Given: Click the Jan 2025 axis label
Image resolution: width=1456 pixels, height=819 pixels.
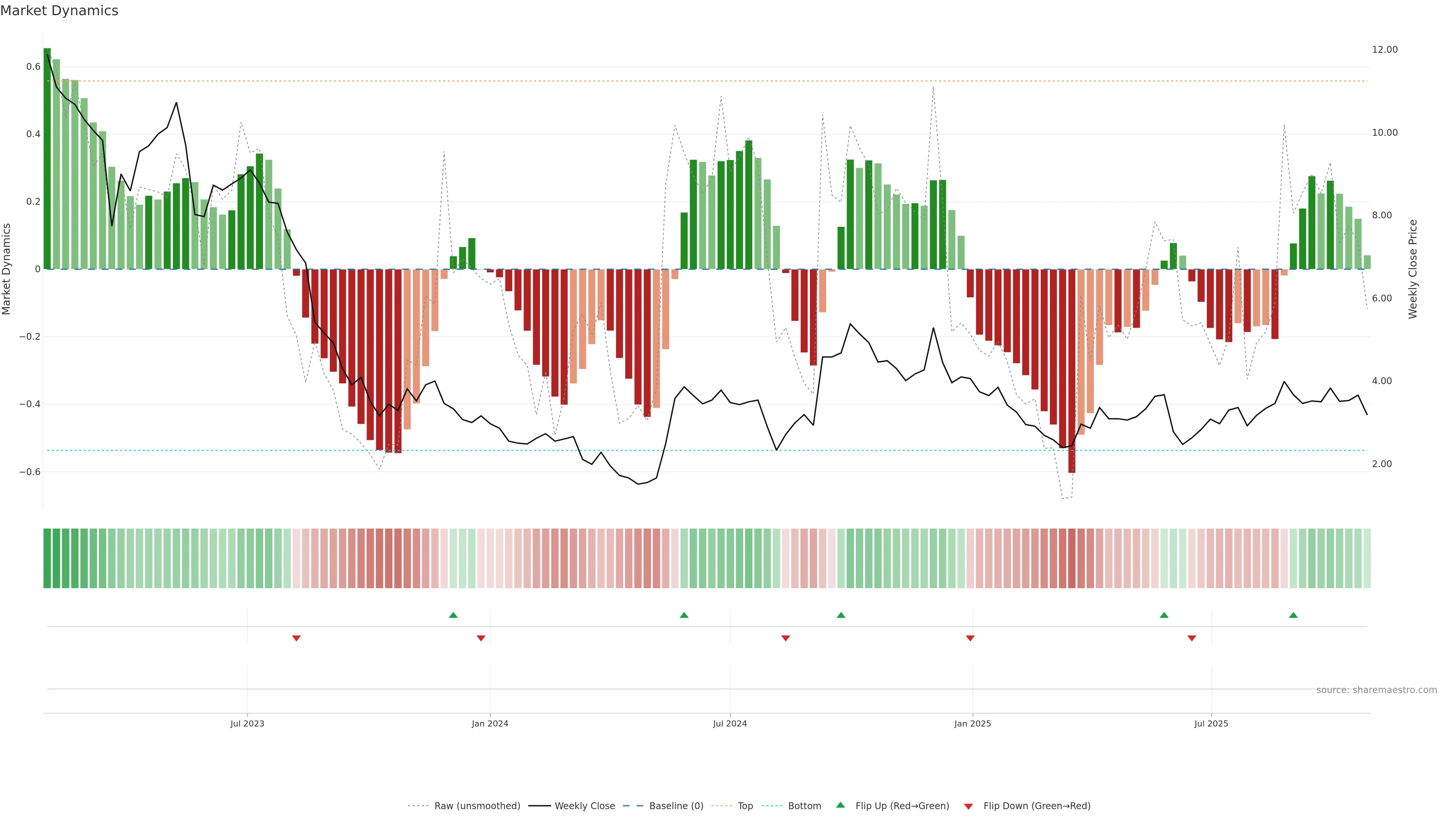Looking at the screenshot, I should point(972,723).
